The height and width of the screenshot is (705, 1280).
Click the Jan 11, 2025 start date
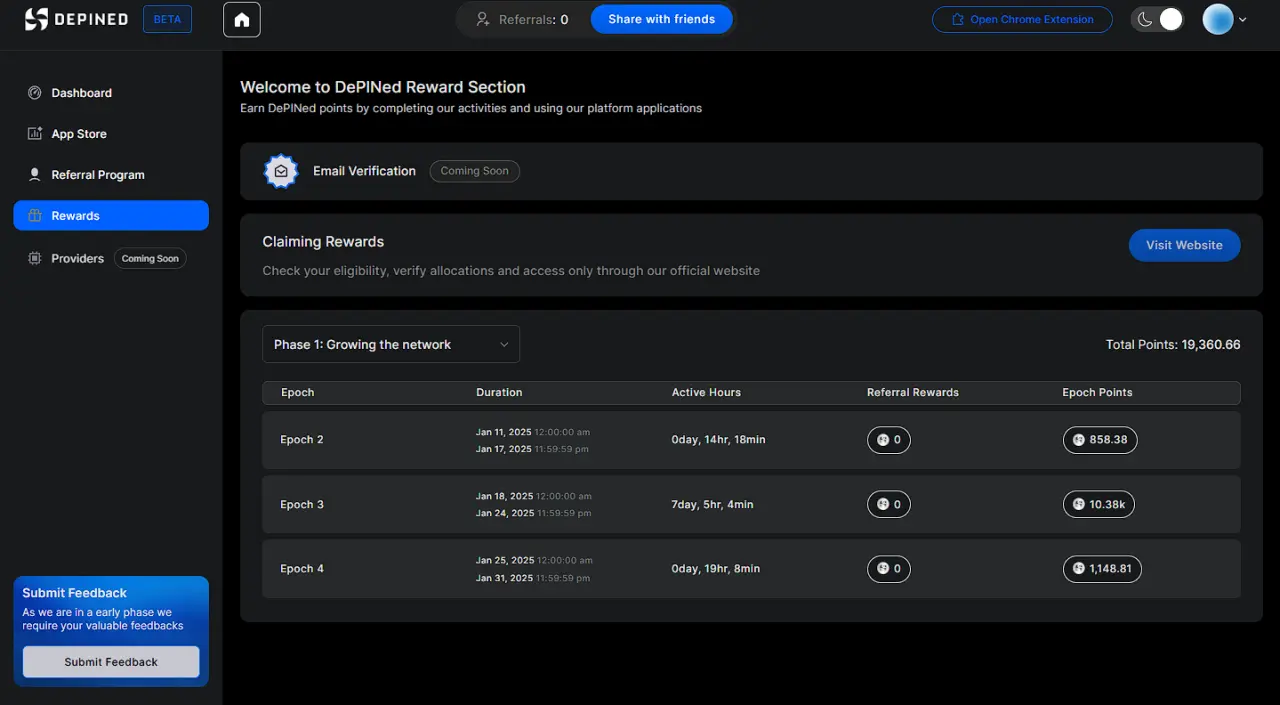click(x=504, y=432)
